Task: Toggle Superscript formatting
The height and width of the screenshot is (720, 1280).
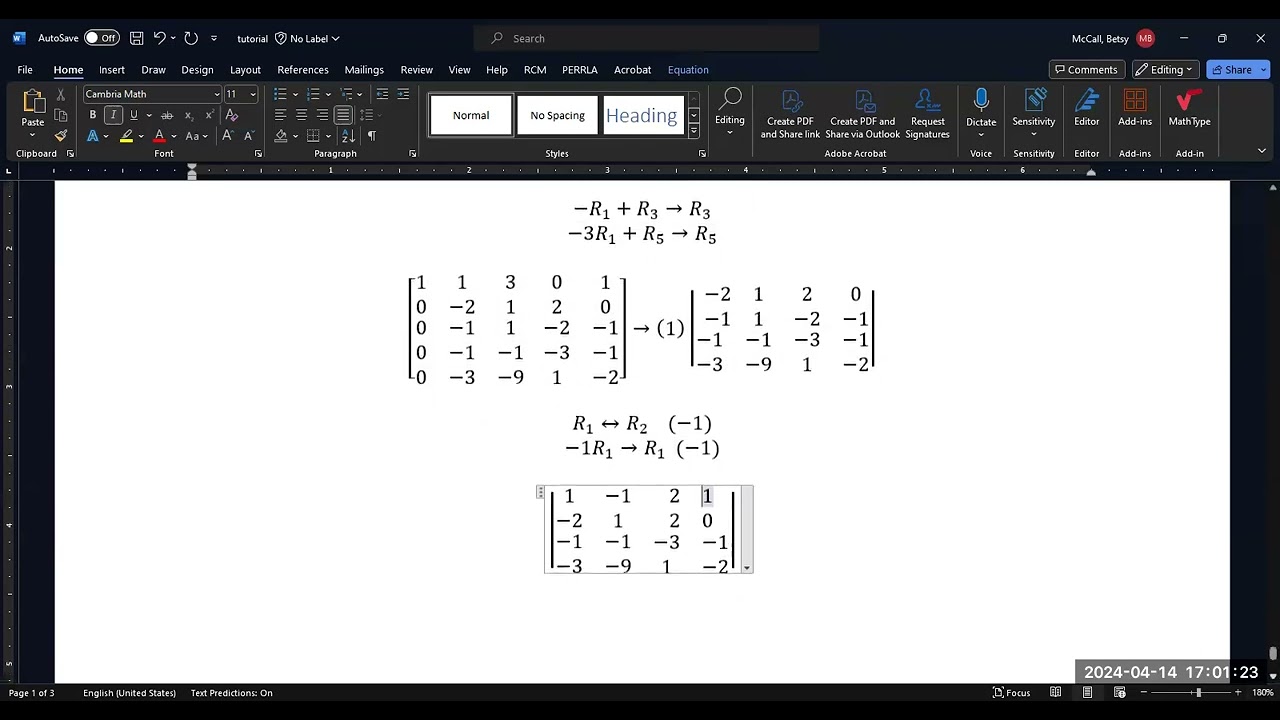Action: tap(209, 115)
